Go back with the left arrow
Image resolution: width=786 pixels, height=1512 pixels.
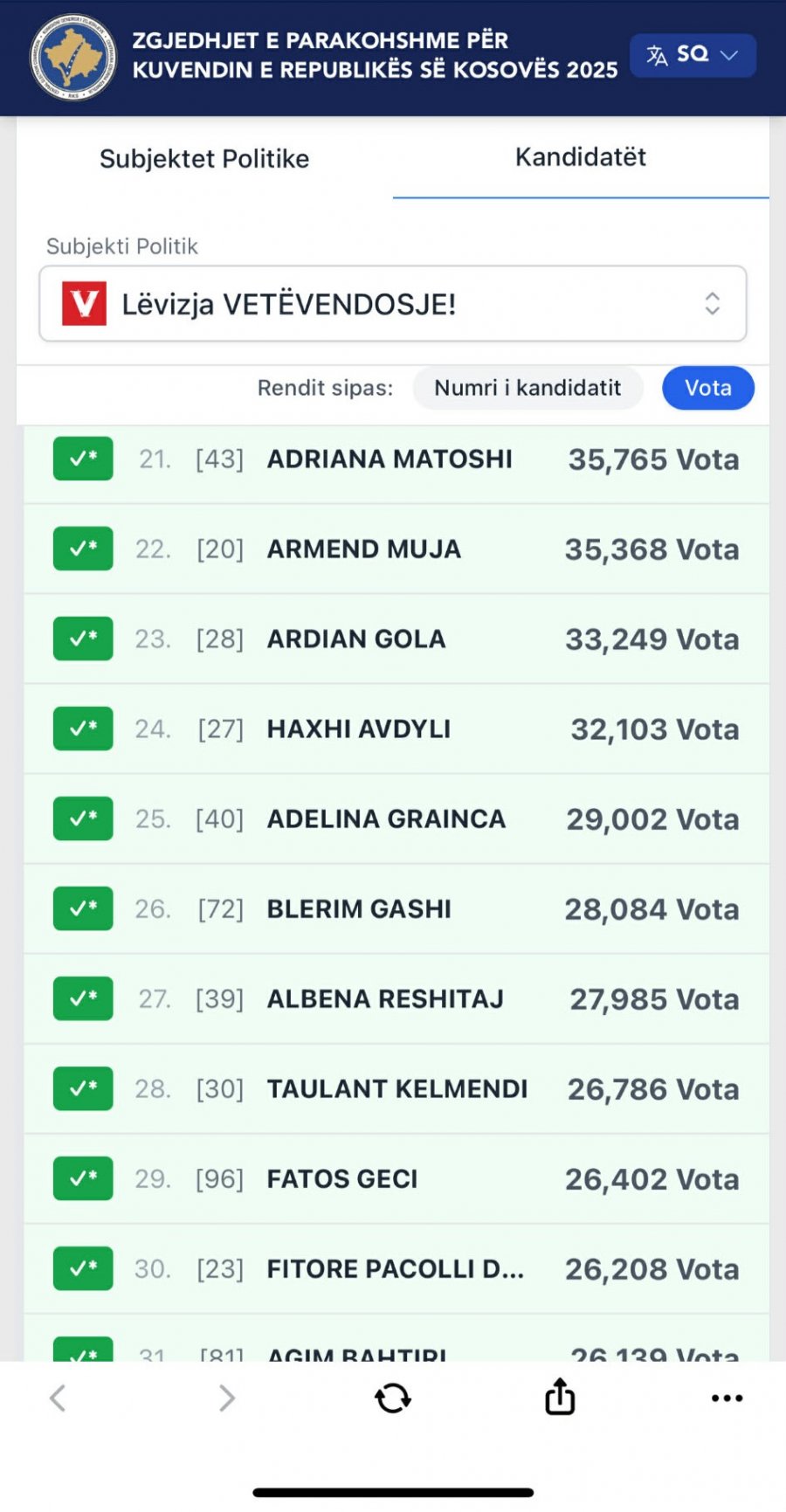click(58, 1398)
